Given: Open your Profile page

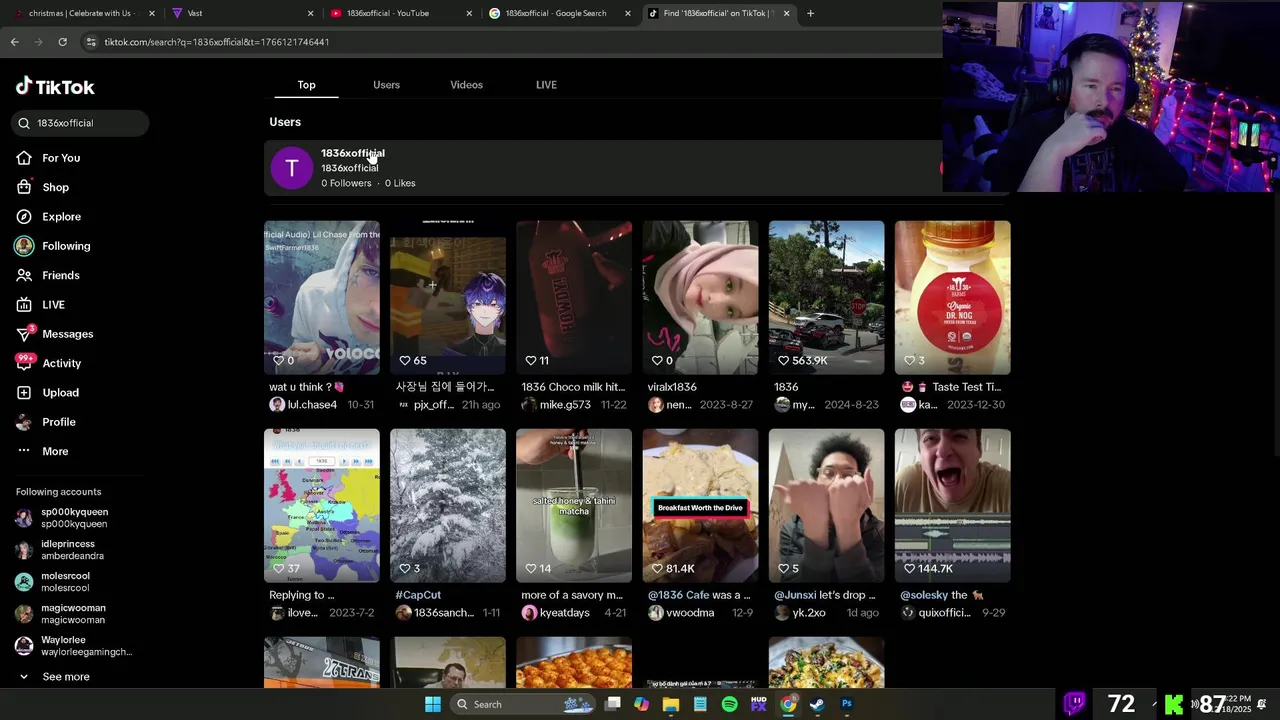Looking at the screenshot, I should 58,422.
